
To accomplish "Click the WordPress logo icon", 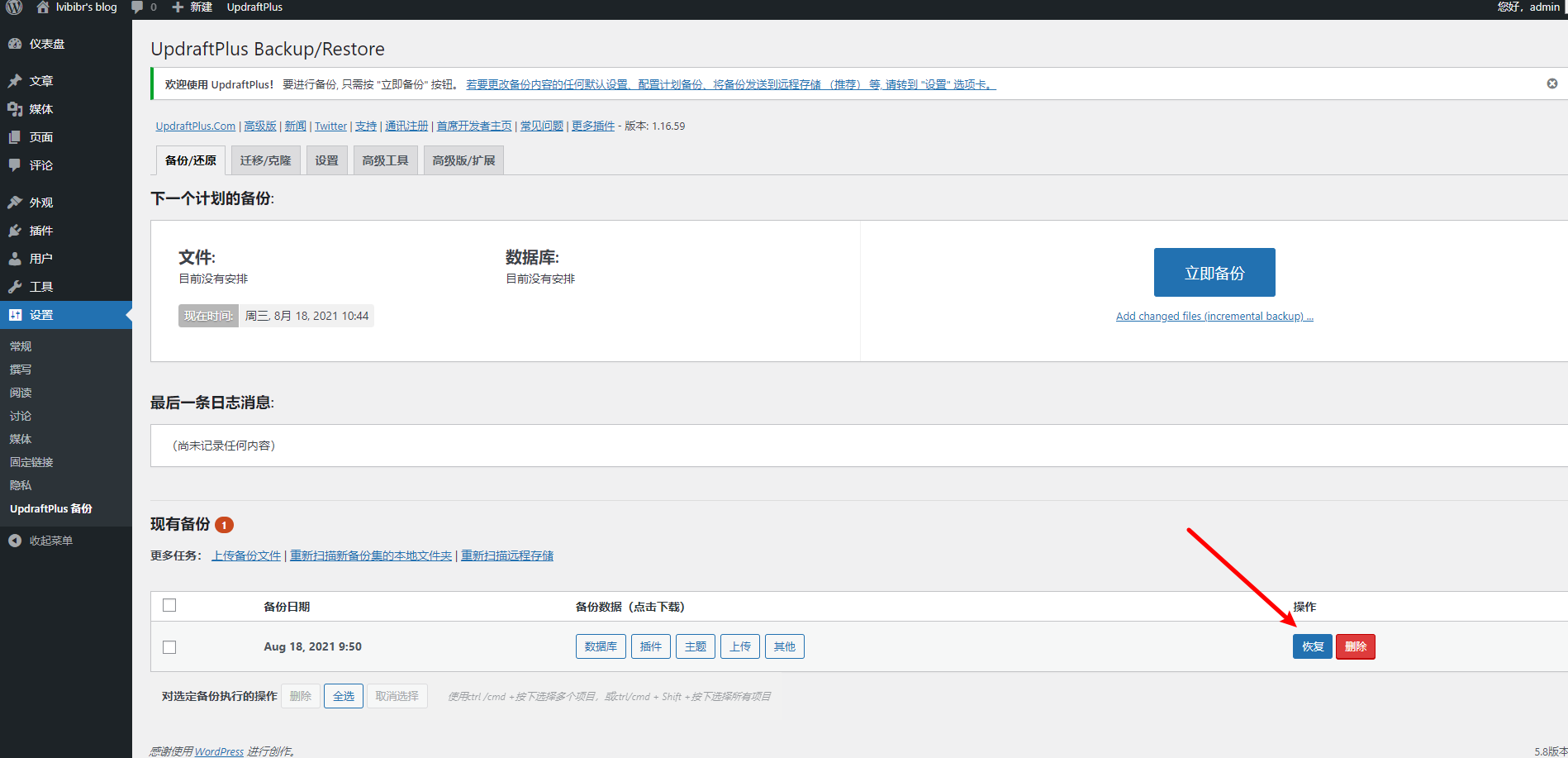I will tap(14, 7).
